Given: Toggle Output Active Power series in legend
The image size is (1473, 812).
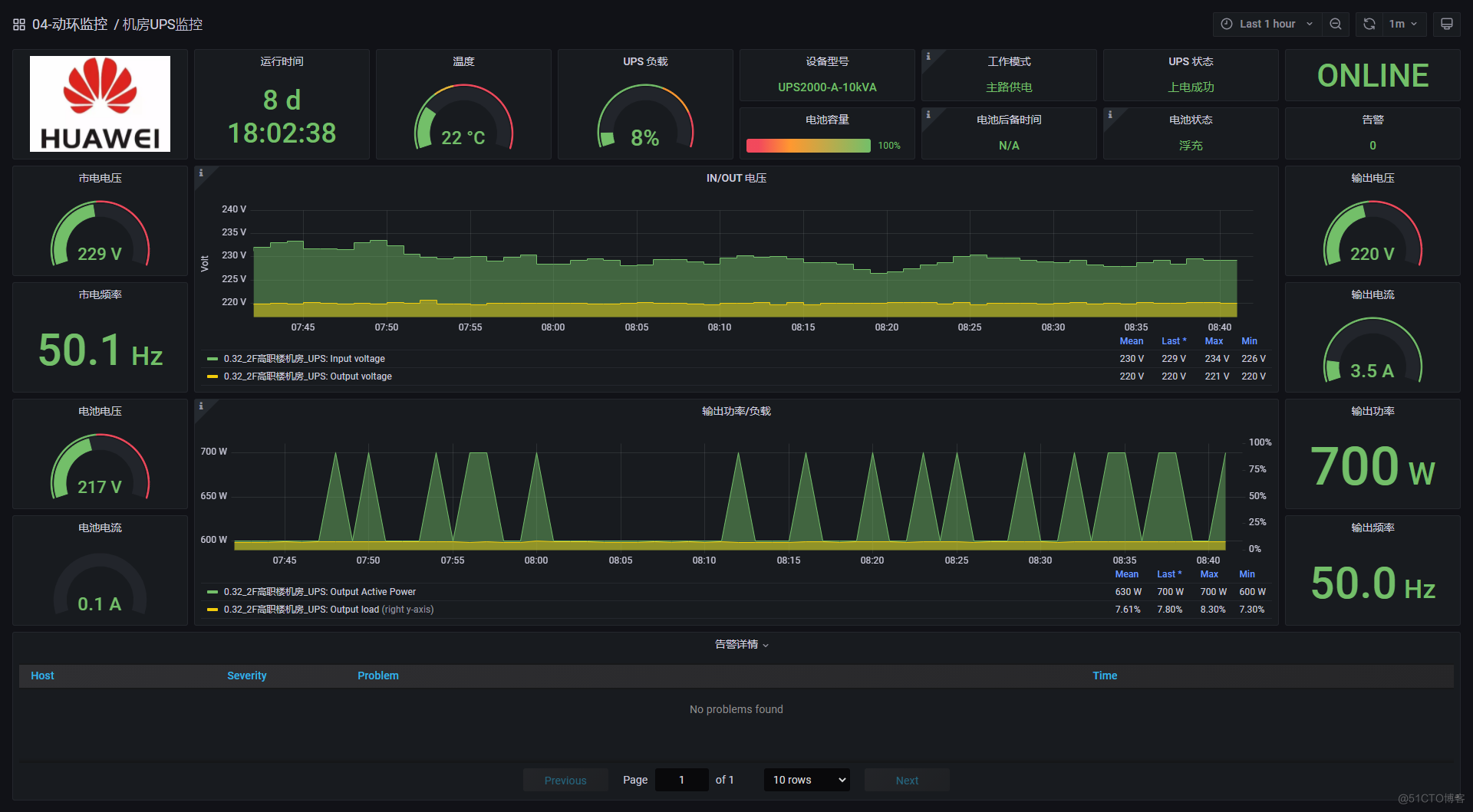Looking at the screenshot, I should point(320,592).
